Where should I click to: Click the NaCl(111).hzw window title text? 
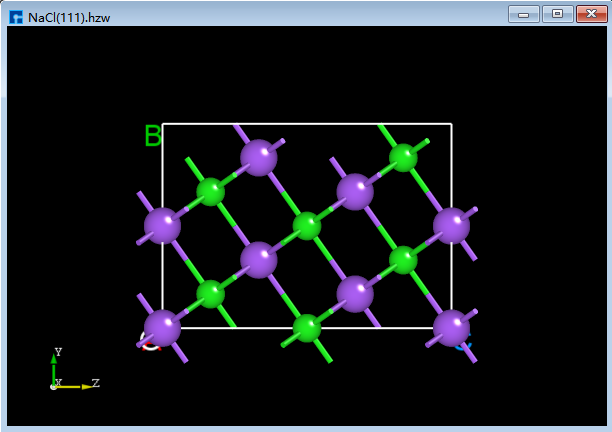69,18
